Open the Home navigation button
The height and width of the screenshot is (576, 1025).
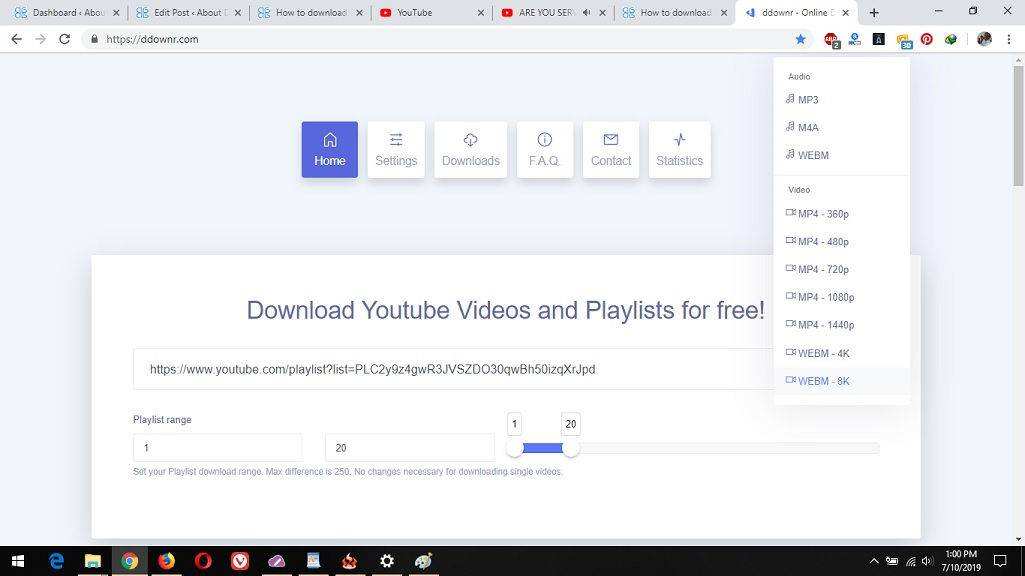coord(329,150)
